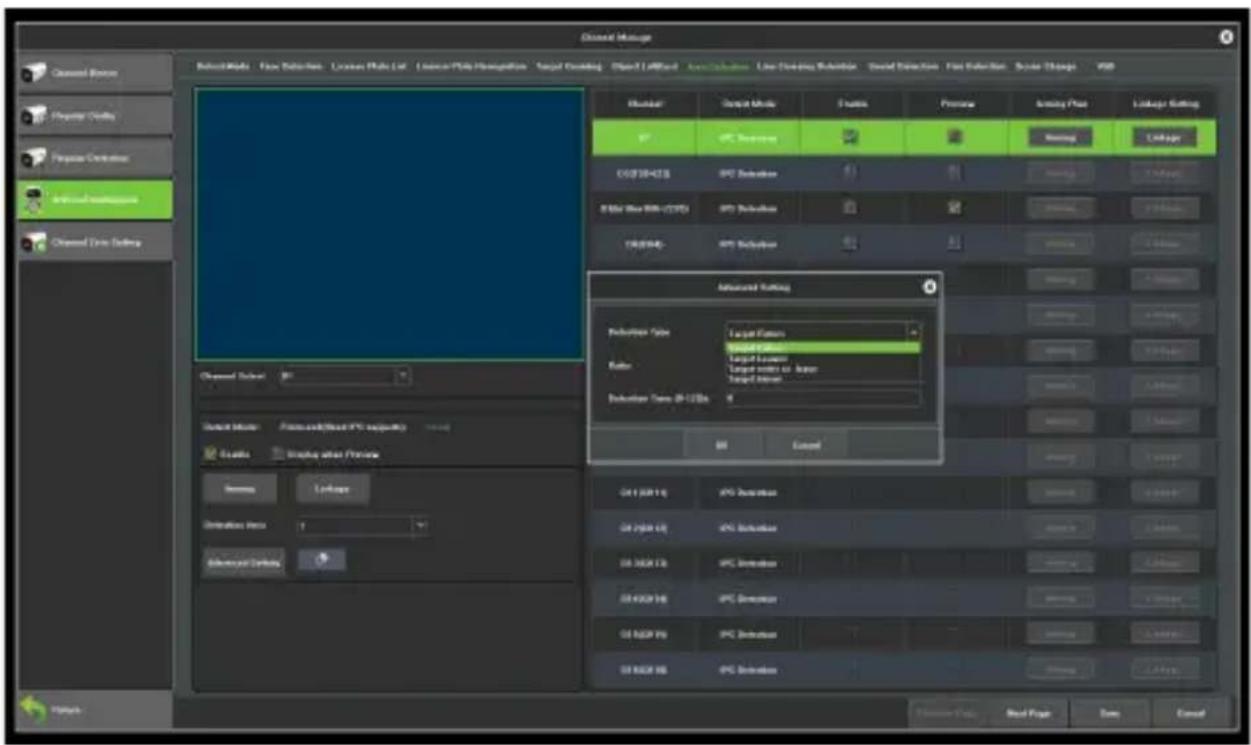Open the Channel Zero Setting sidebar item

tap(95, 242)
